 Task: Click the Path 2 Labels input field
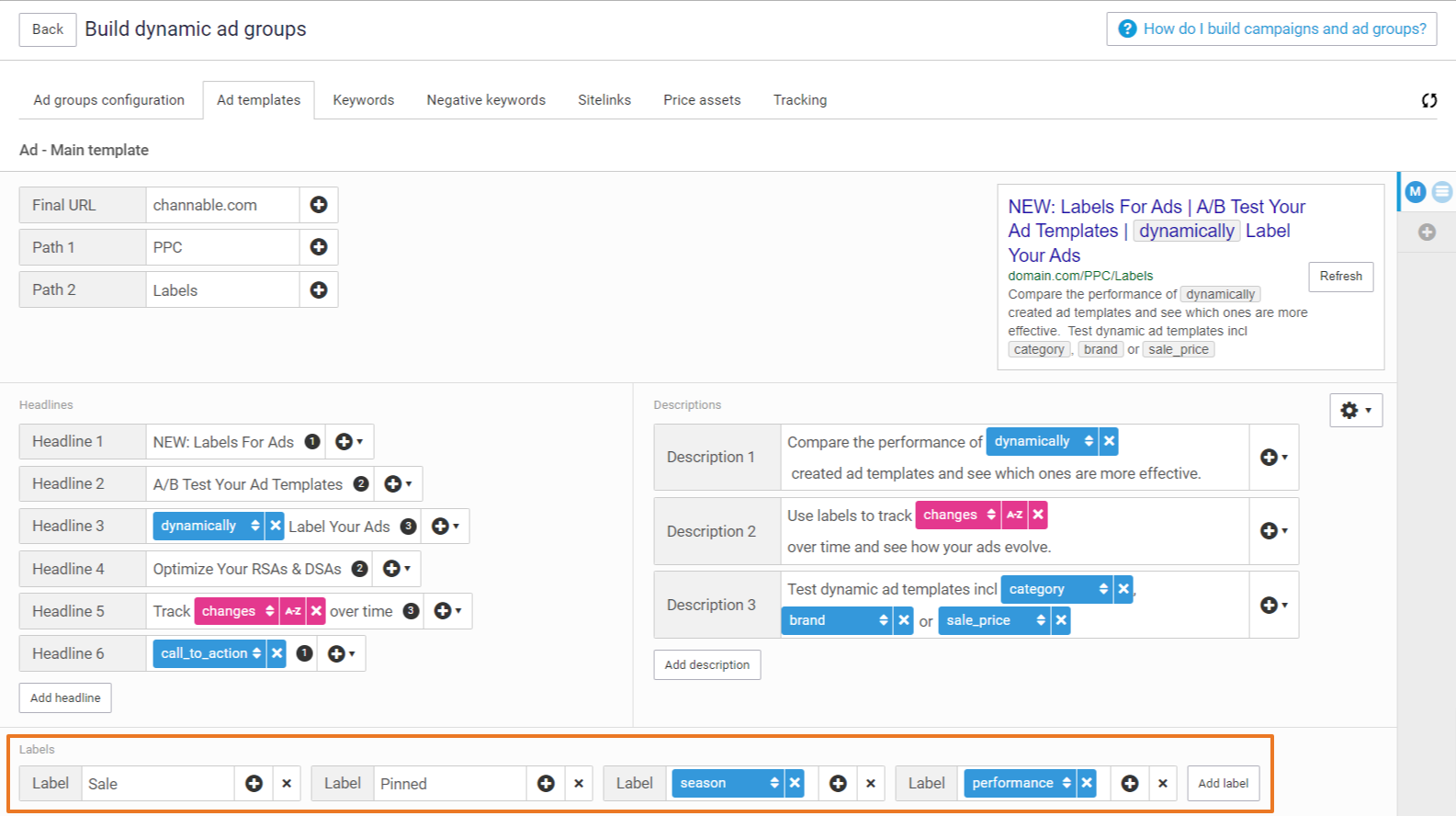pyautogui.click(x=222, y=290)
